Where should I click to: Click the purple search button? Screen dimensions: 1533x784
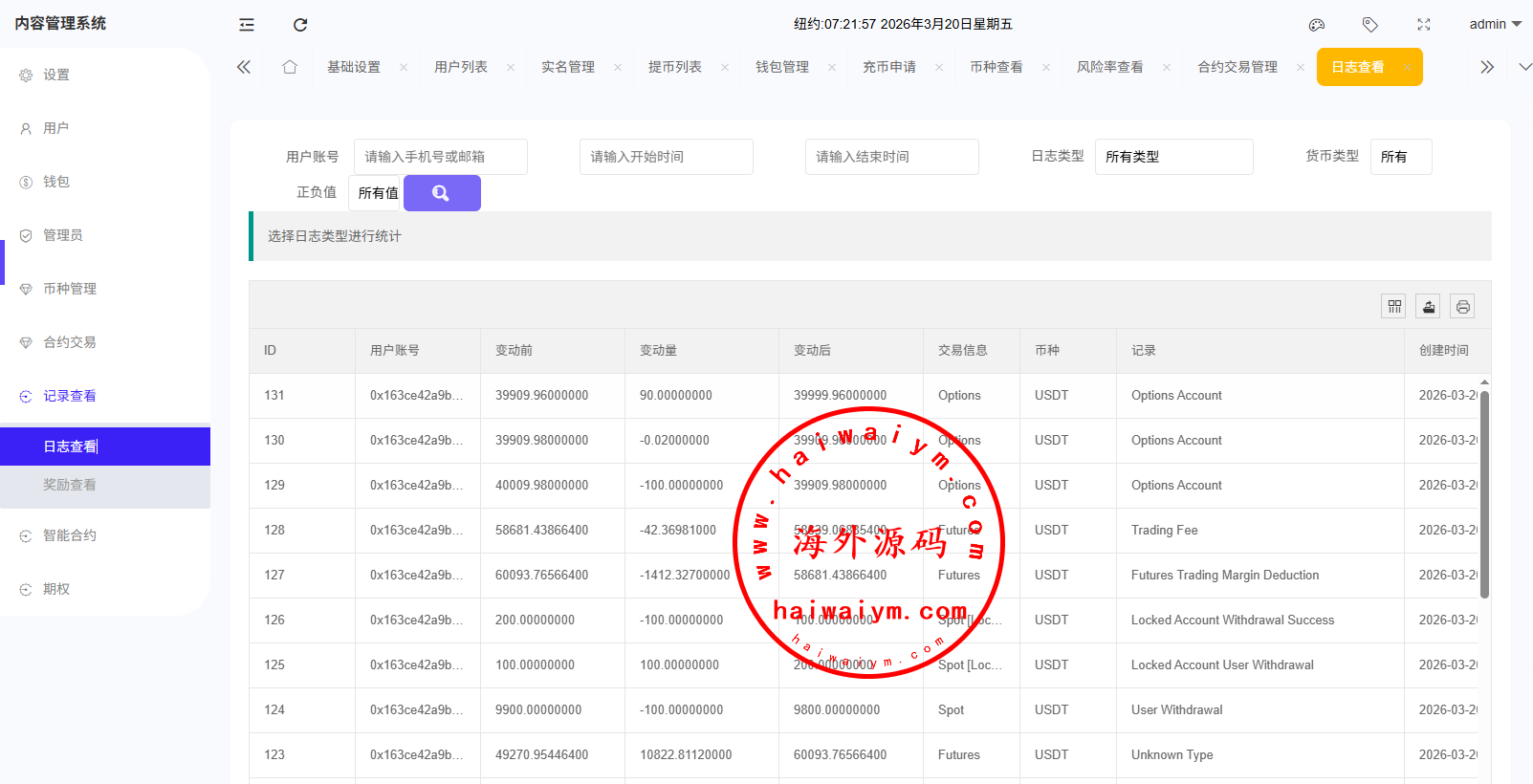[442, 193]
